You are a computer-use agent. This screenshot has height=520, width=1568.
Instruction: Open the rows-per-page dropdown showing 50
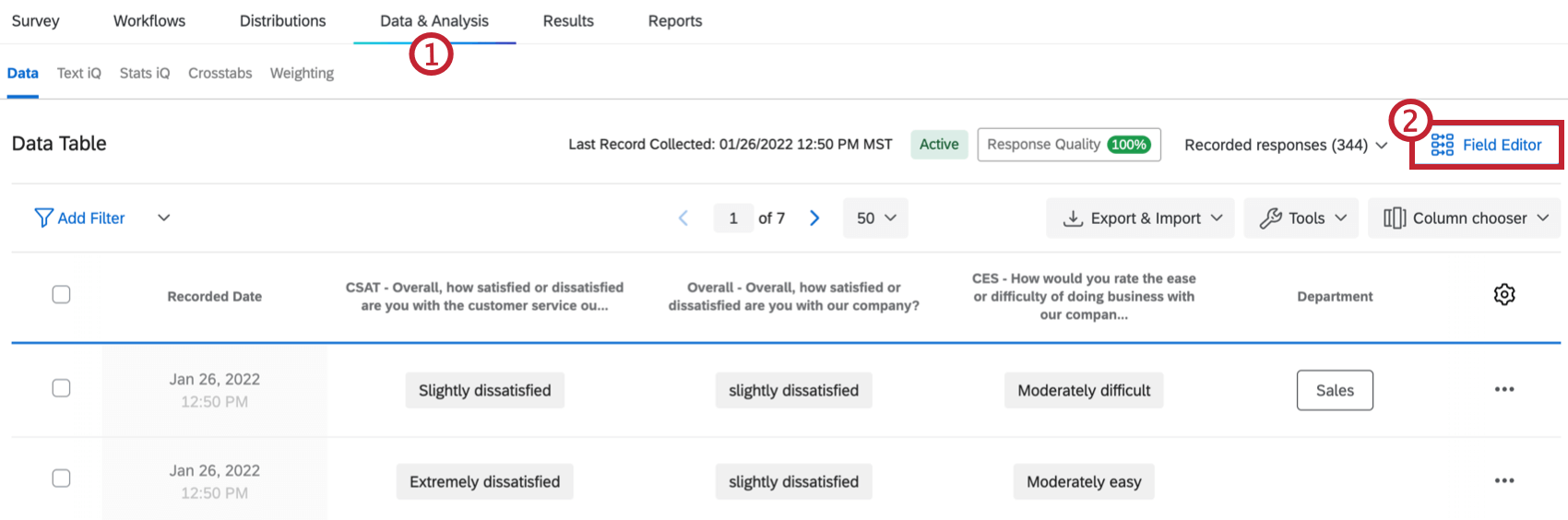[875, 218]
